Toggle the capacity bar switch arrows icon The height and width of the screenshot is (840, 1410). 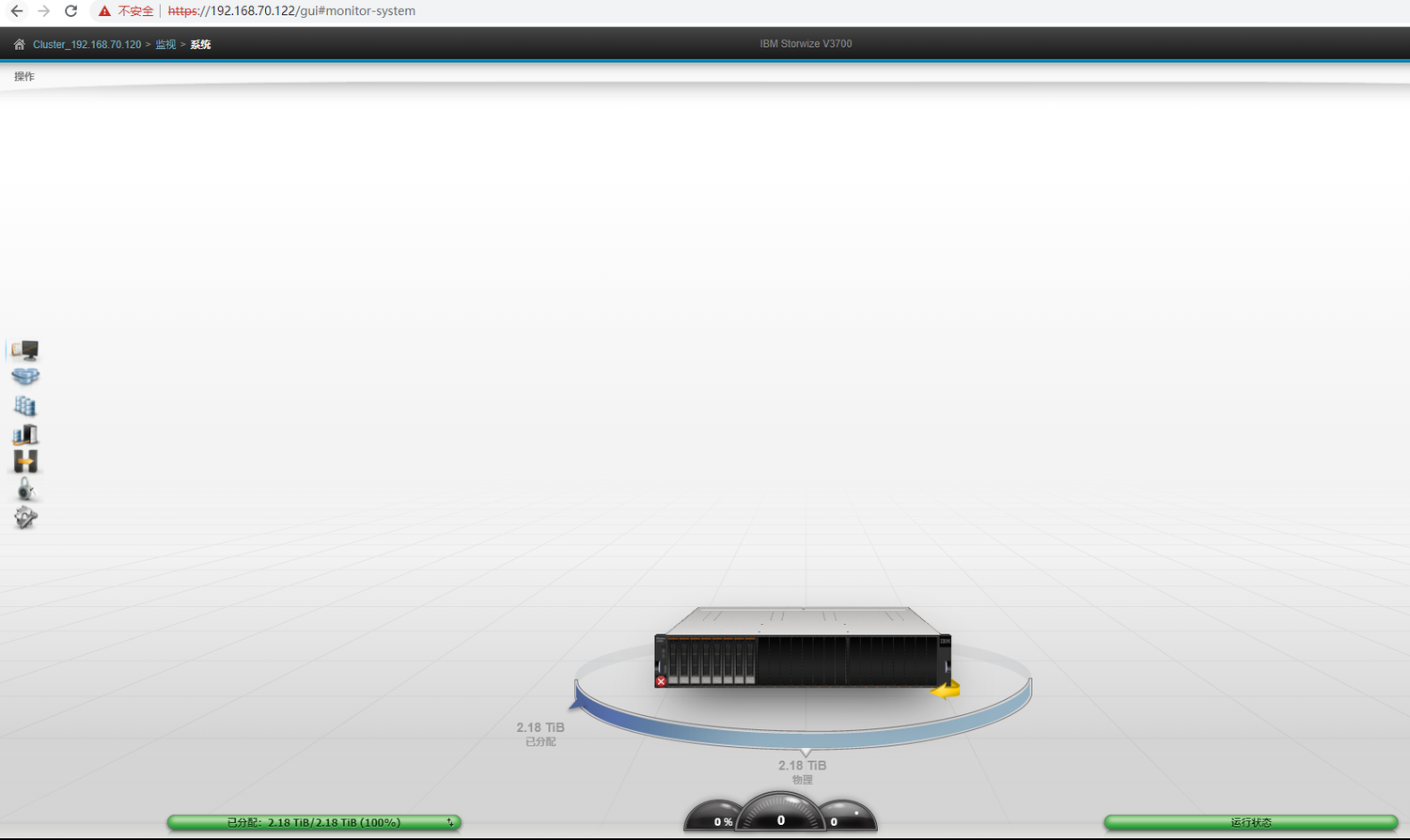[450, 822]
